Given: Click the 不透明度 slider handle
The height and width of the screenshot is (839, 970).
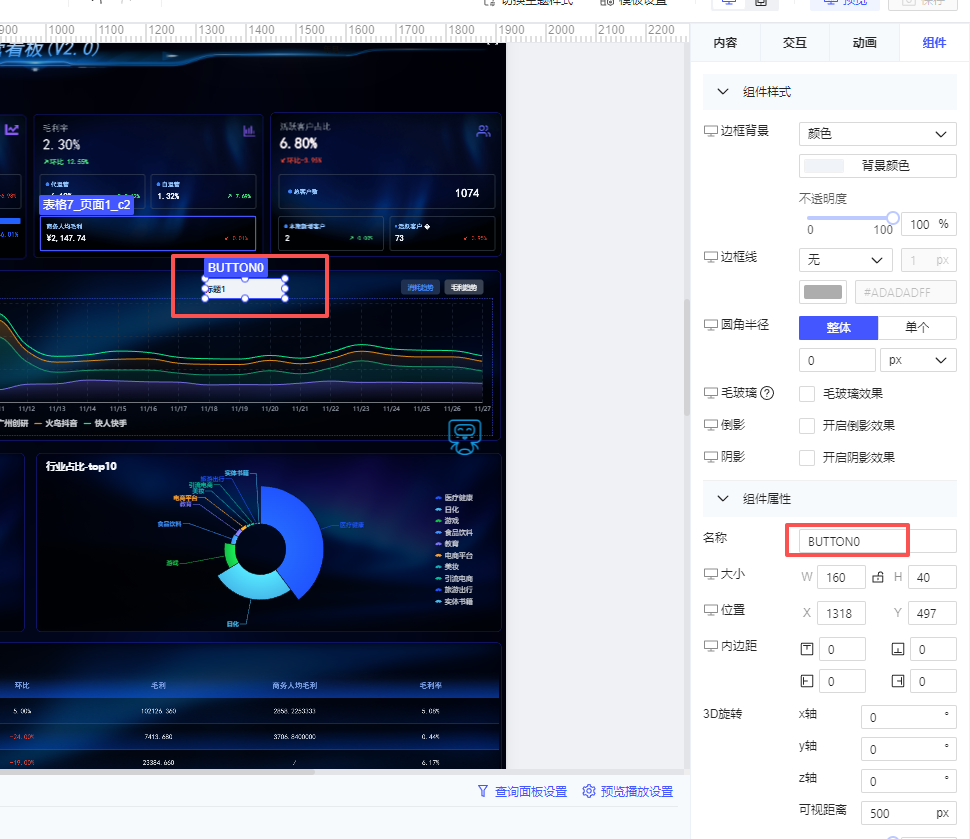Looking at the screenshot, I should [x=892, y=218].
